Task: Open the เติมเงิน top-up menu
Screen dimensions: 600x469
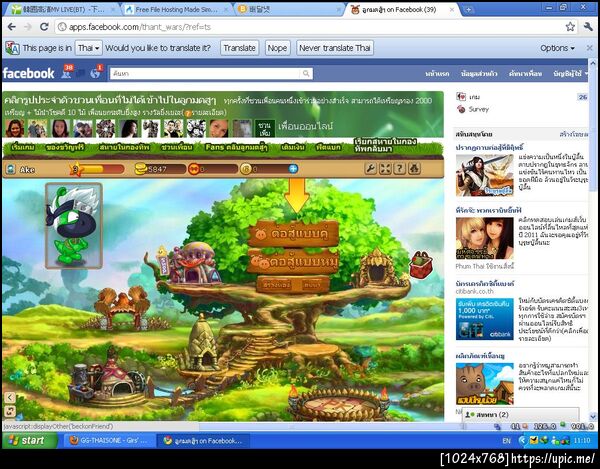Action: (x=293, y=147)
